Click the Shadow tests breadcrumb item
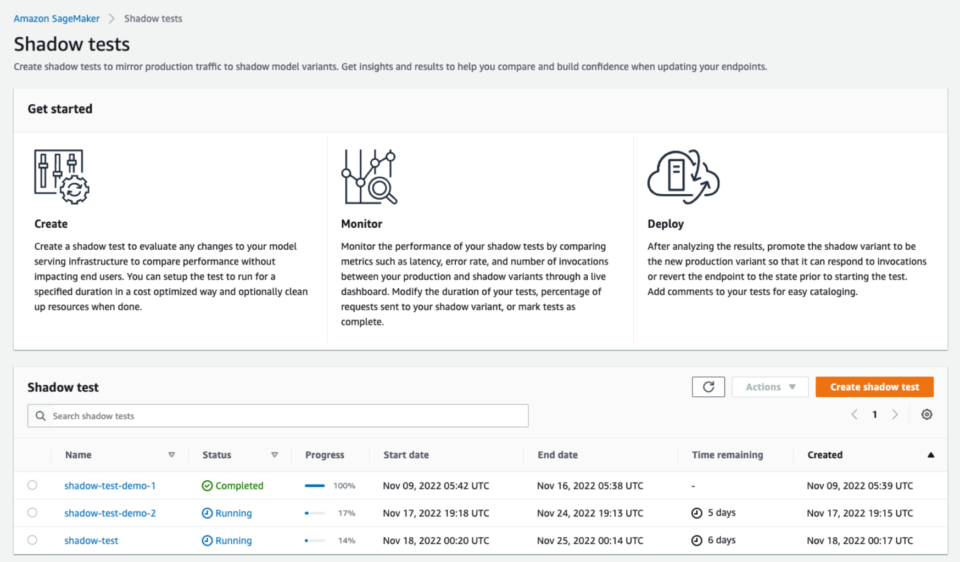This screenshot has height=562, width=960. point(153,19)
